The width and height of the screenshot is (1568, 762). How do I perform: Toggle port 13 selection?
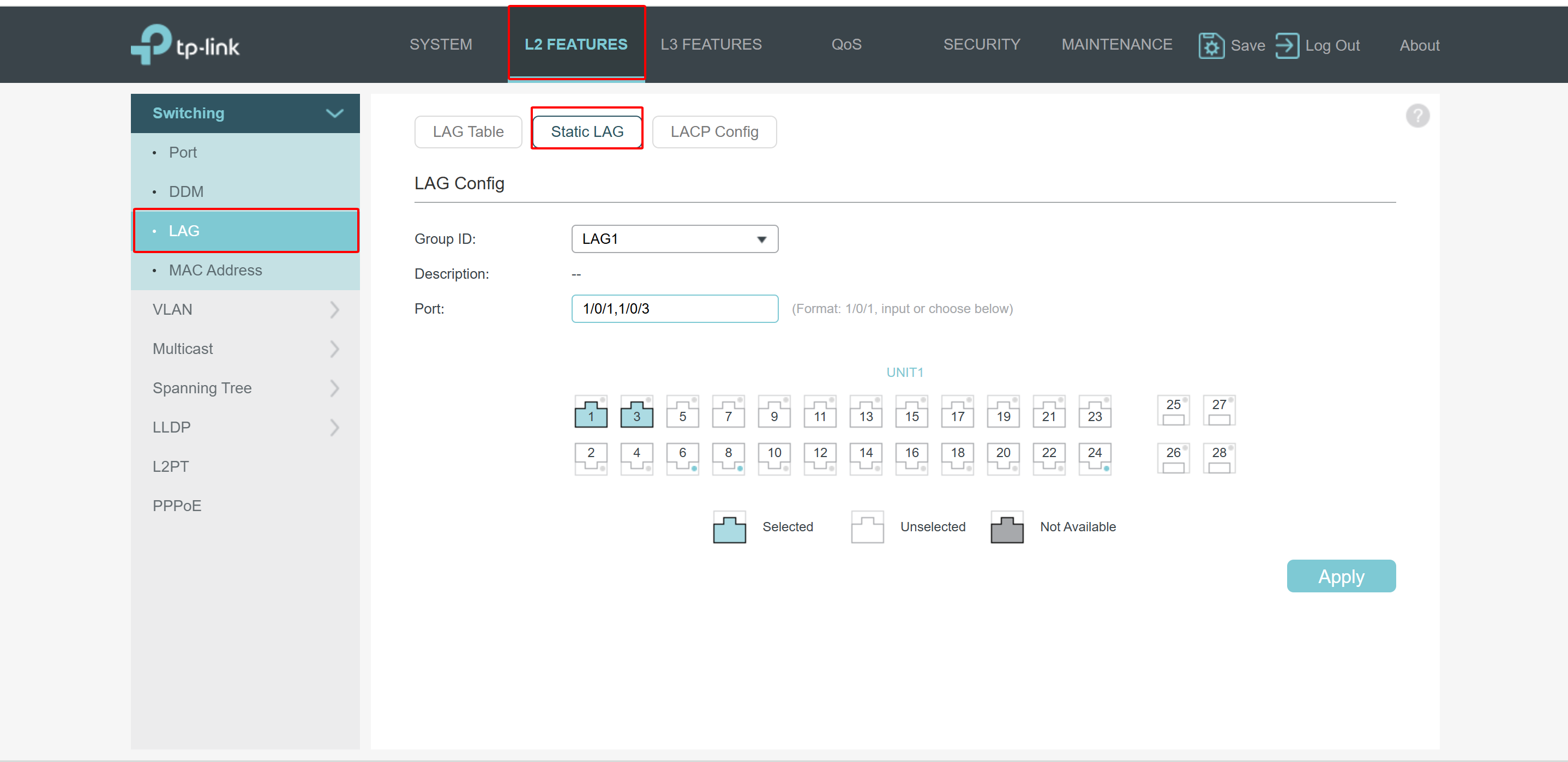(866, 412)
